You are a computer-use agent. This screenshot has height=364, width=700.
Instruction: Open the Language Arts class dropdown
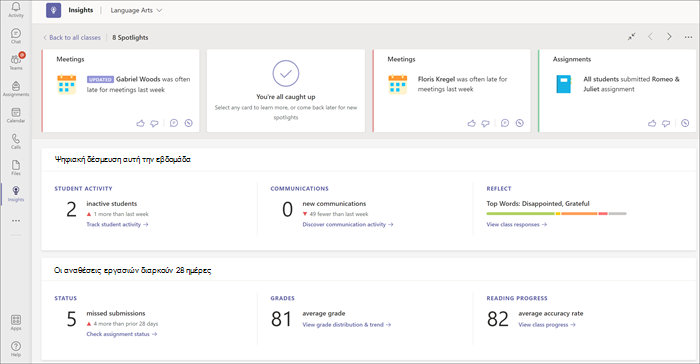[x=136, y=10]
